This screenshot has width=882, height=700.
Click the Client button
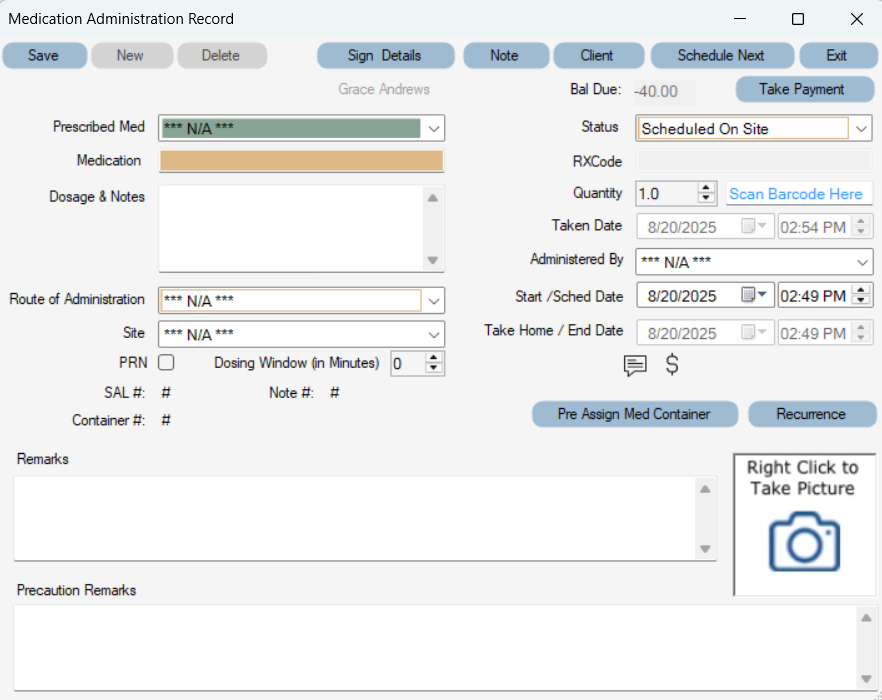click(x=598, y=55)
